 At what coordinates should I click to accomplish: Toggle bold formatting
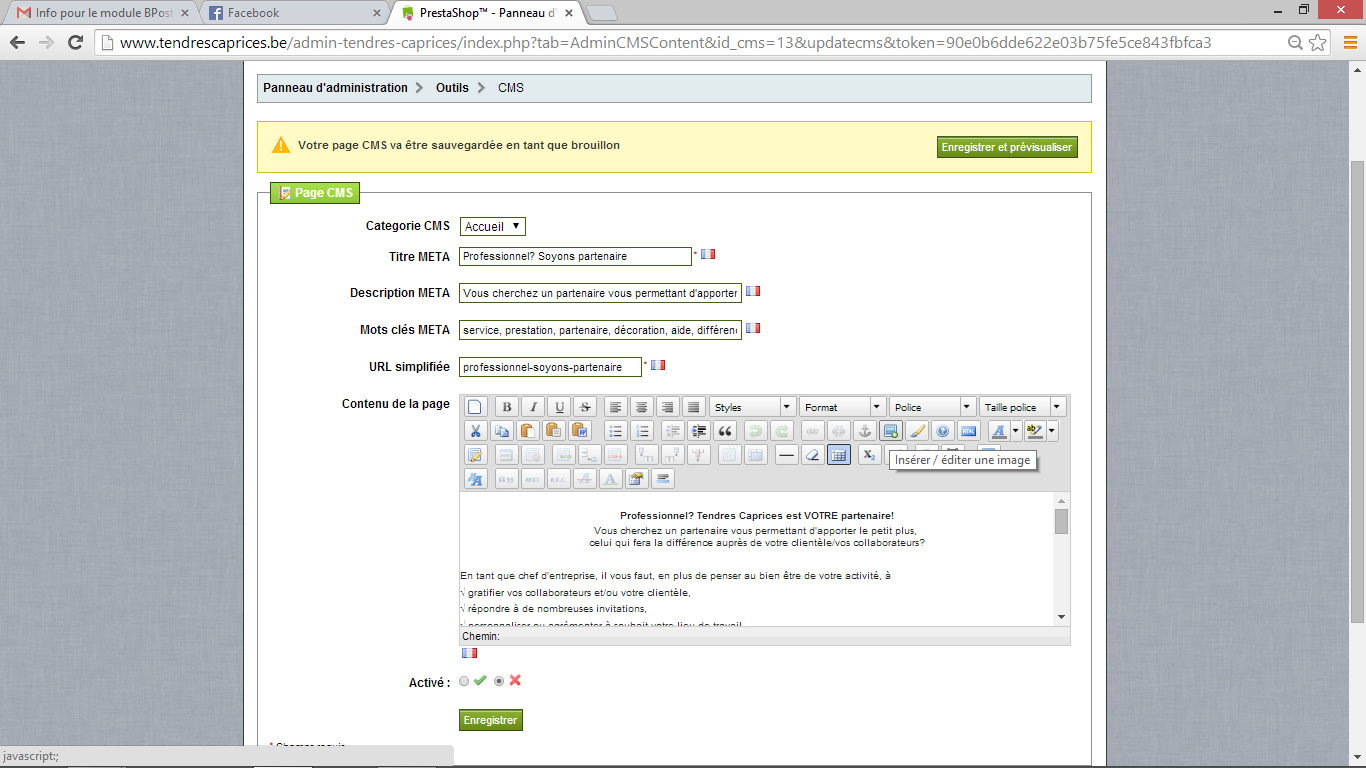coord(507,407)
